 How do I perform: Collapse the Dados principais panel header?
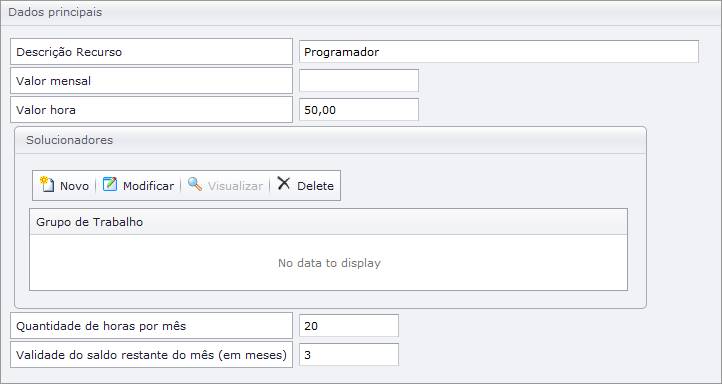pyautogui.click(x=361, y=12)
